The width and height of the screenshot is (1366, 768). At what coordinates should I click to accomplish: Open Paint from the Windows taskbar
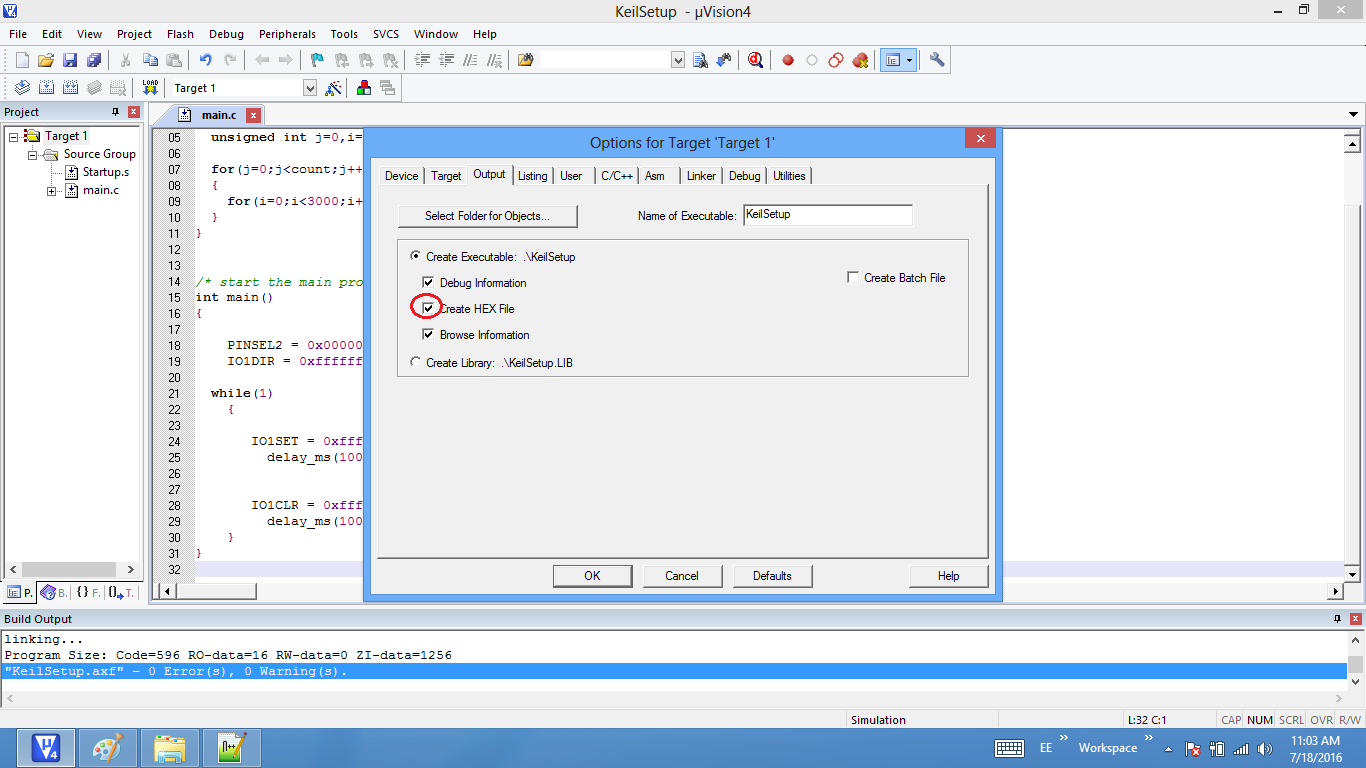(107, 747)
